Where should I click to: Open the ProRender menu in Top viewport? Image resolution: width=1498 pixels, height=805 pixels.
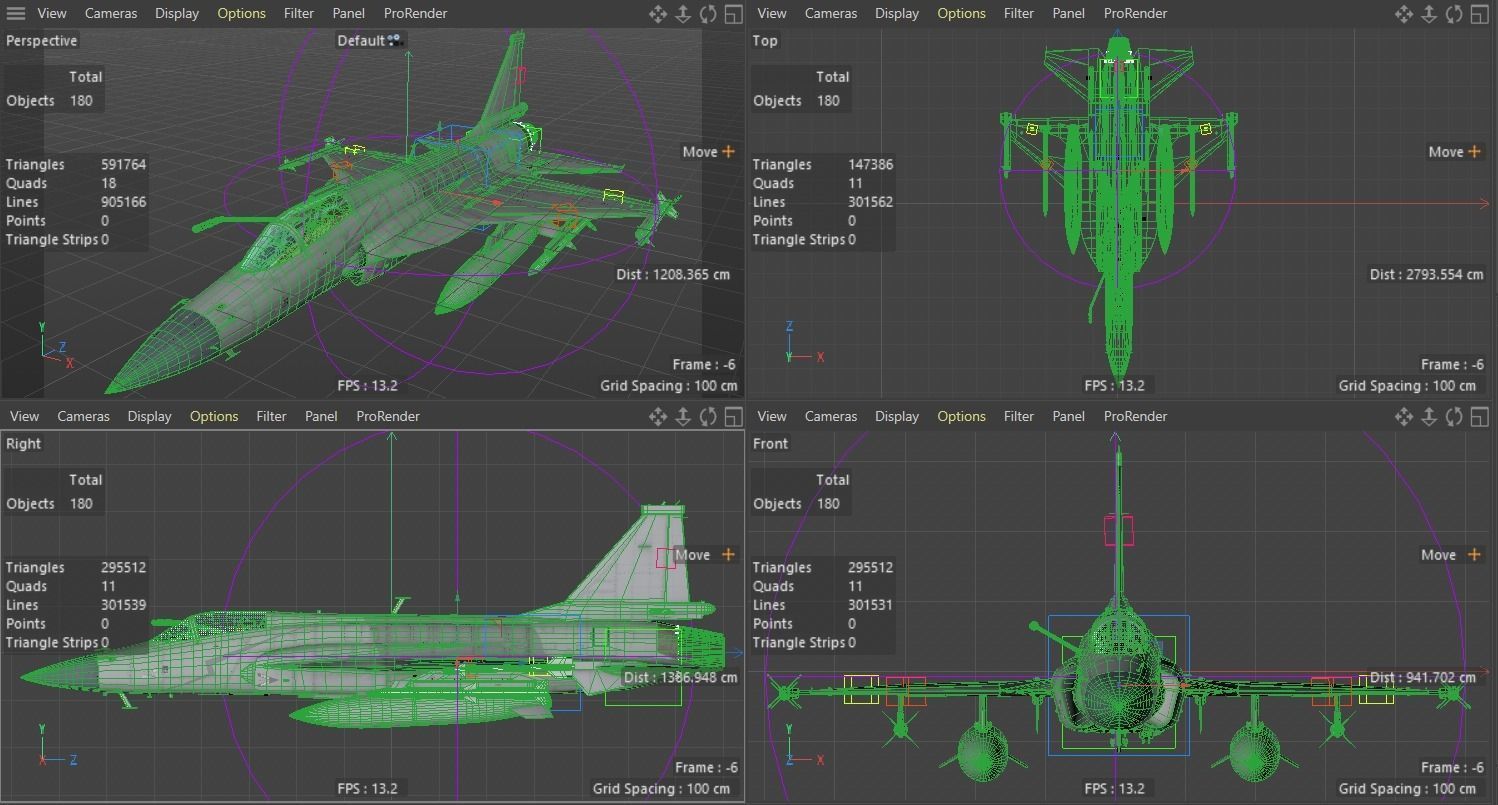[x=1135, y=13]
